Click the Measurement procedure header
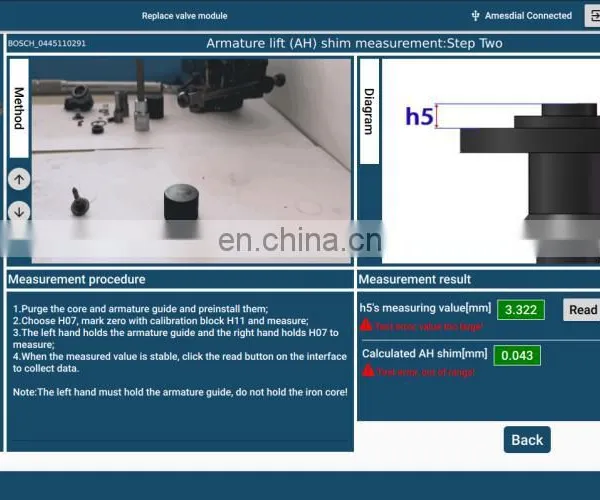This screenshot has width=600, height=500. coord(77,279)
